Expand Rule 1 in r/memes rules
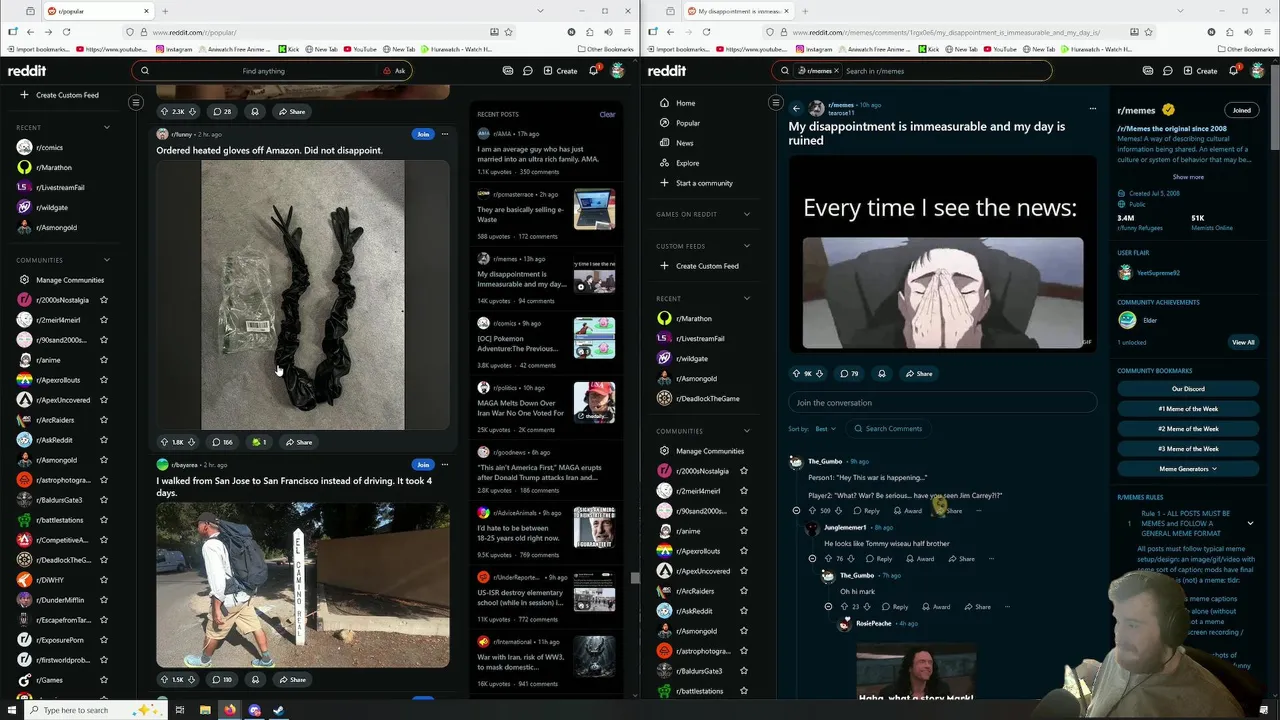The width and height of the screenshot is (1280, 720). pos(1250,523)
